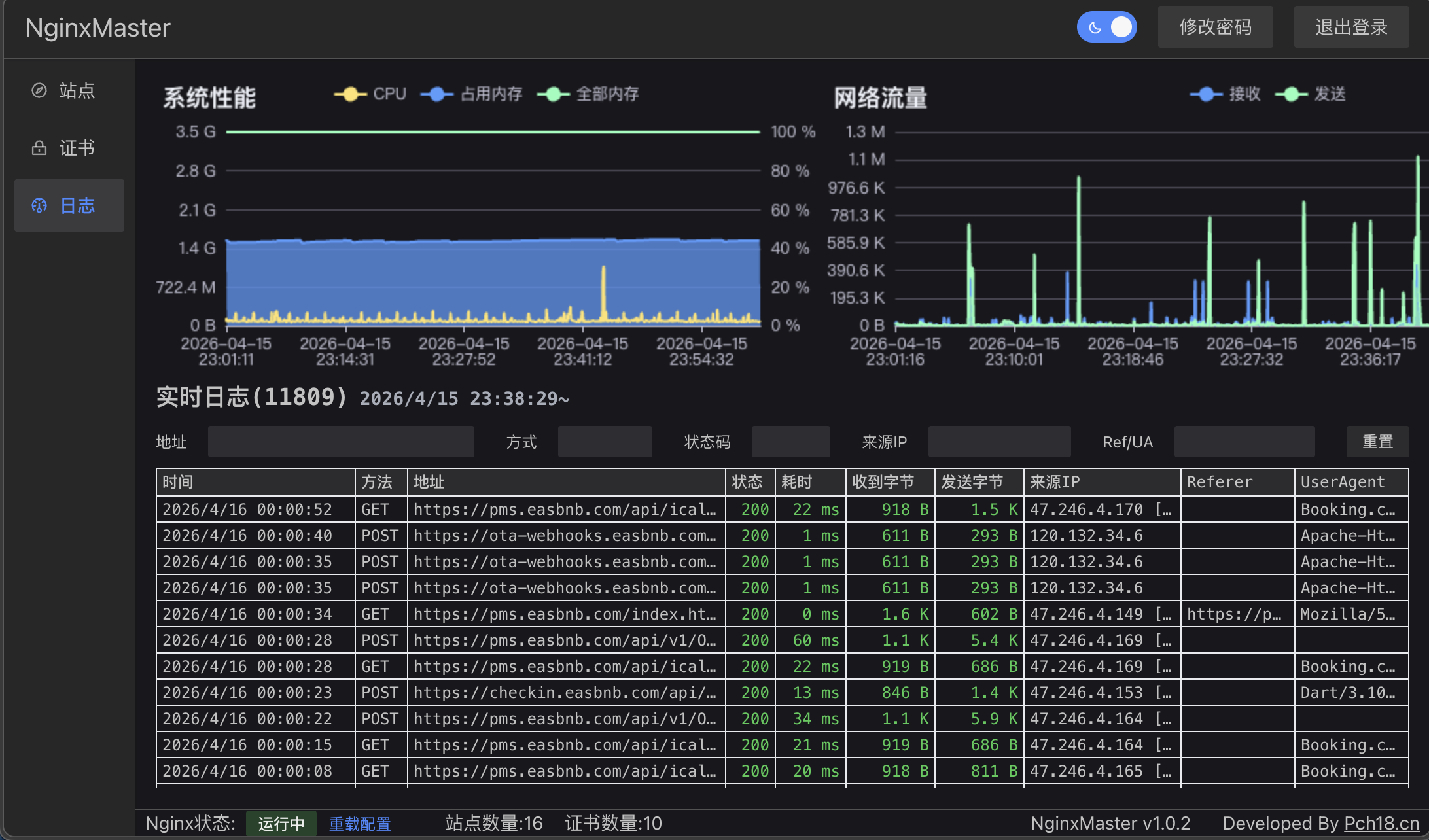Open the Pch18.cn developer link

coord(1381,823)
